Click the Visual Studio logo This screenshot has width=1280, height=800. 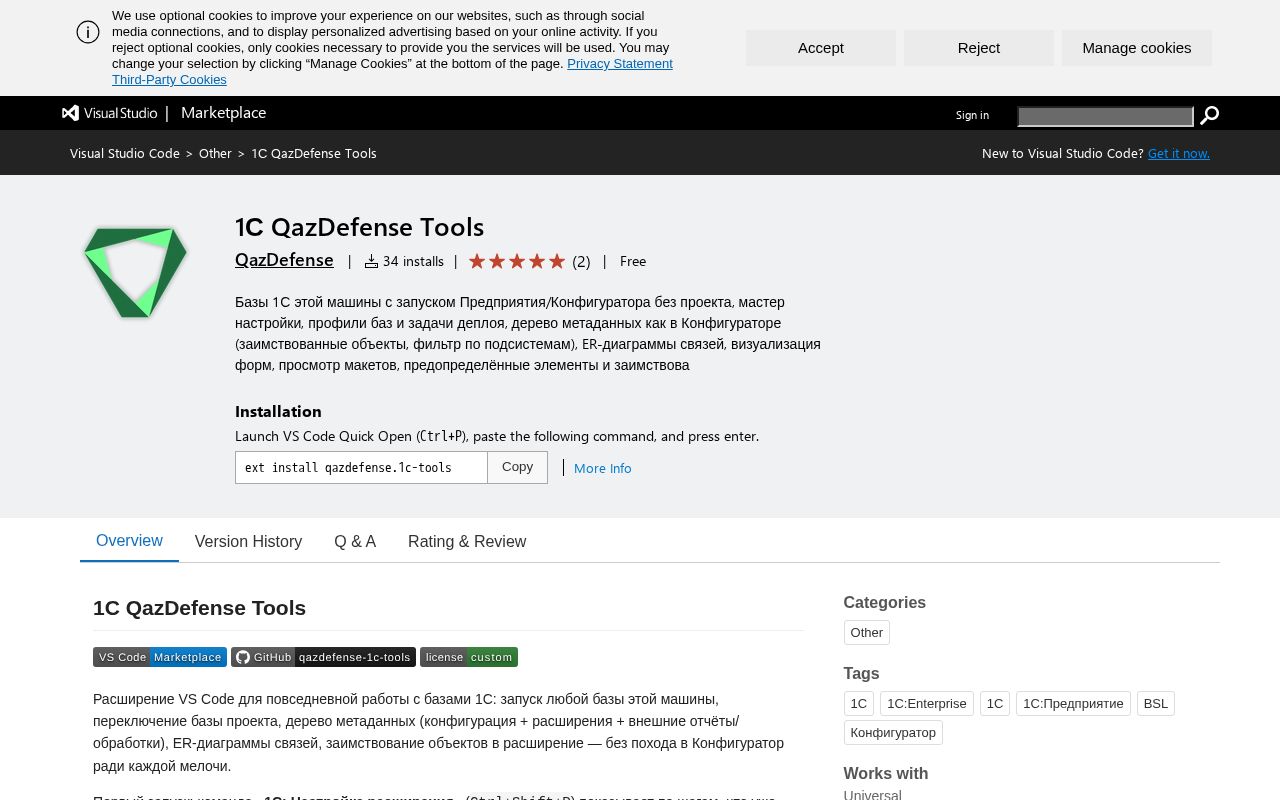point(110,113)
